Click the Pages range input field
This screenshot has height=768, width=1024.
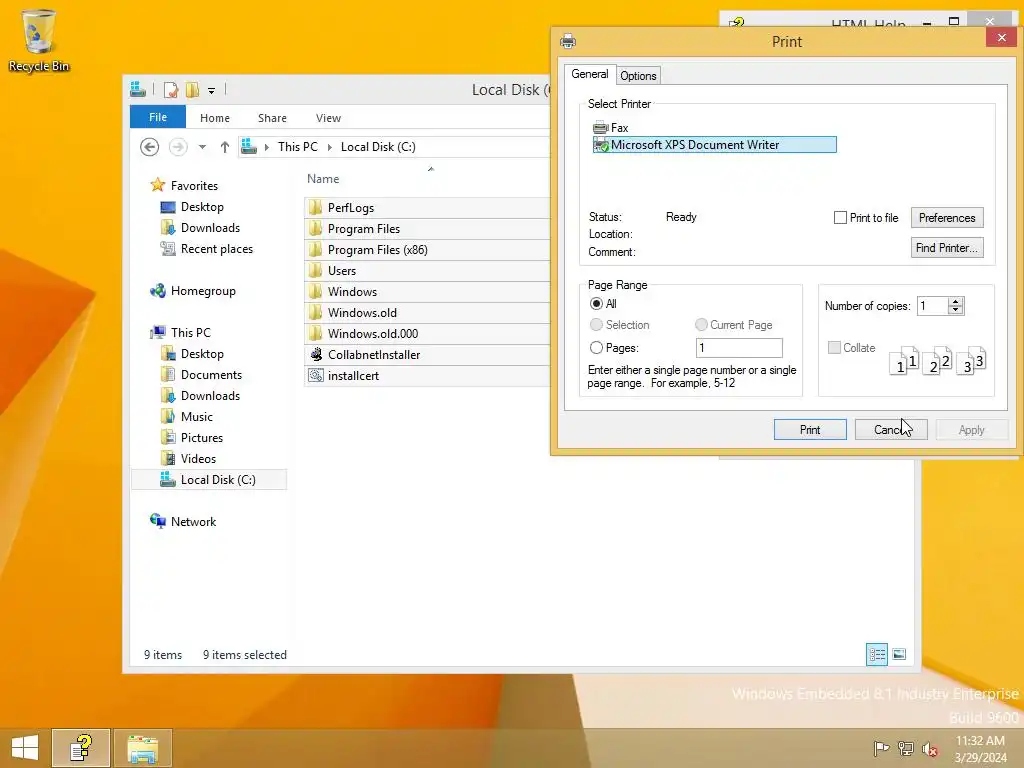tap(739, 348)
